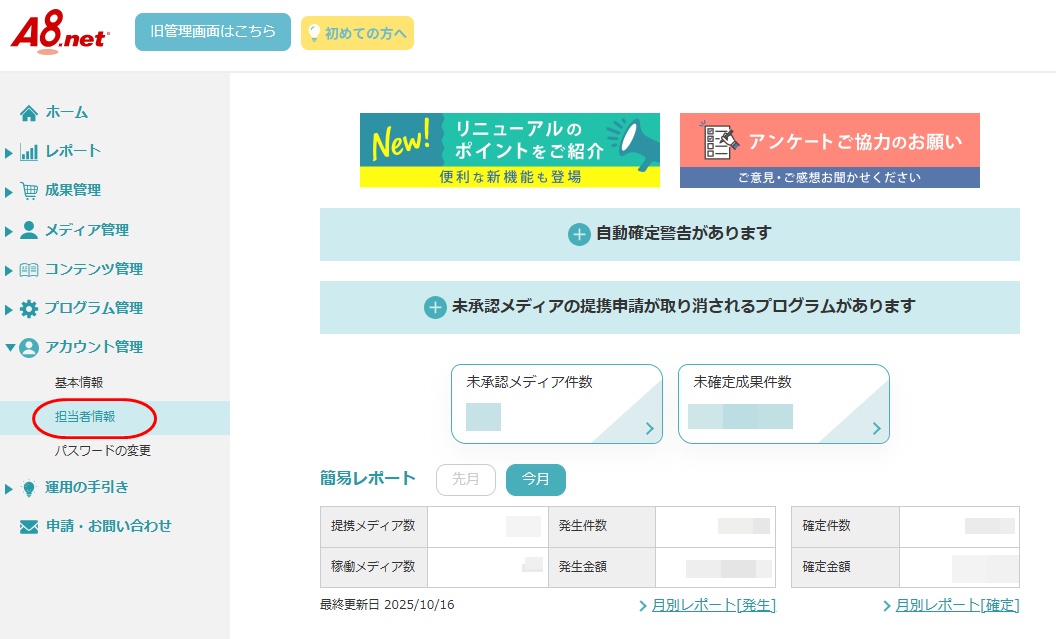Screen dimensions: 1056x639
Task: Click the envelope icon for 申請・問い合わせ
Action: 29,527
